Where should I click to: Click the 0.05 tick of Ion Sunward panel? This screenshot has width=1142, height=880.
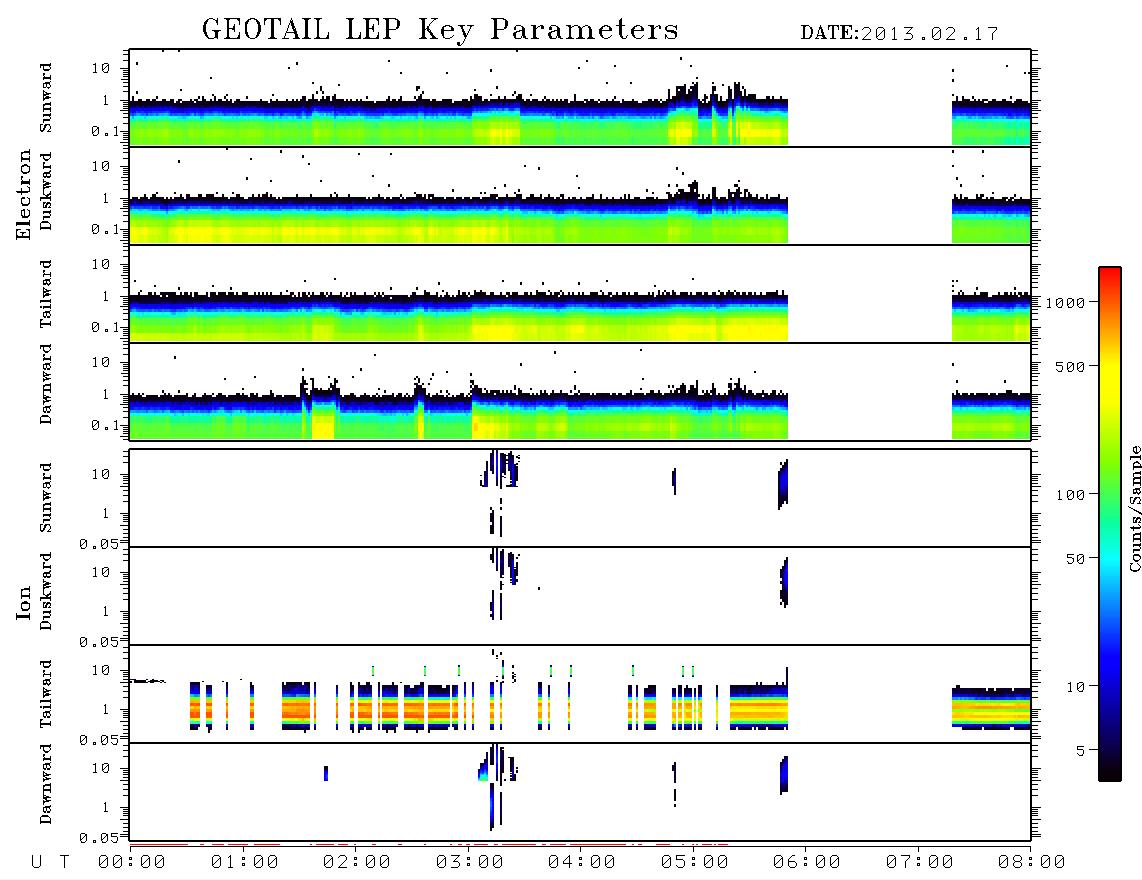click(x=99, y=544)
